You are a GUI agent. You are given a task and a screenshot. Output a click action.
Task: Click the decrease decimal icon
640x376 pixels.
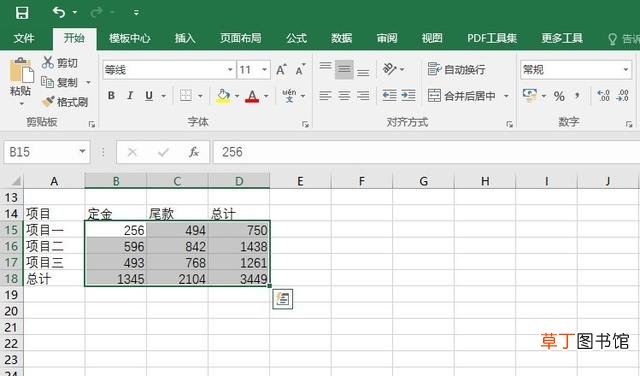tap(623, 96)
